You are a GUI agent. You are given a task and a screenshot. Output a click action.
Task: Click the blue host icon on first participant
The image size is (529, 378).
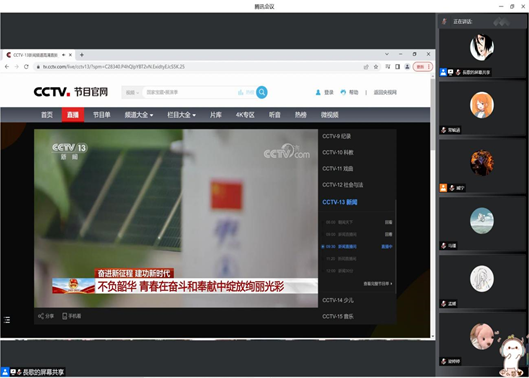[x=443, y=72]
